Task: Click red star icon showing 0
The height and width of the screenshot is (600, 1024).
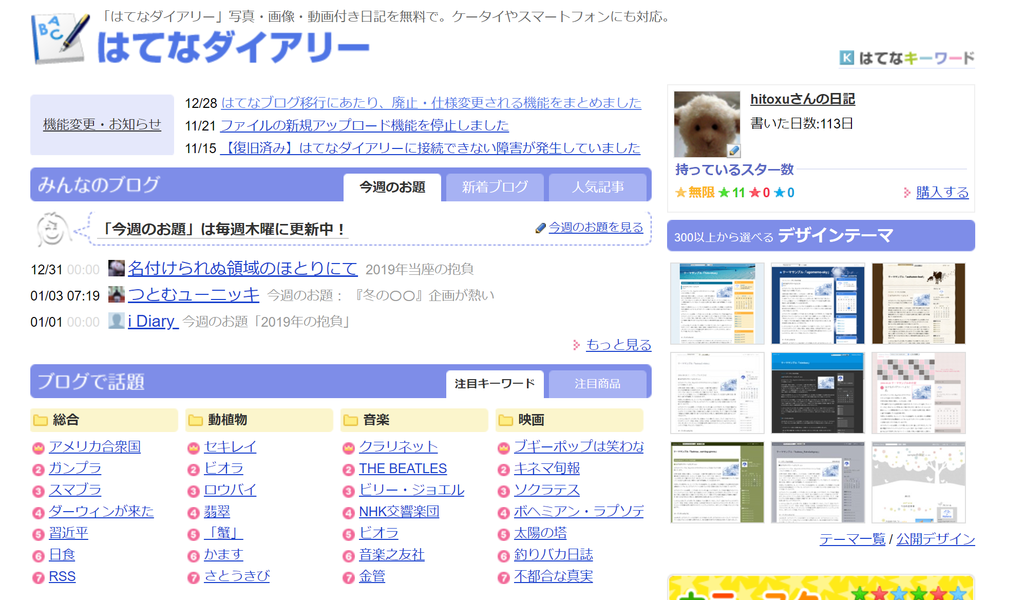Action: (755, 193)
